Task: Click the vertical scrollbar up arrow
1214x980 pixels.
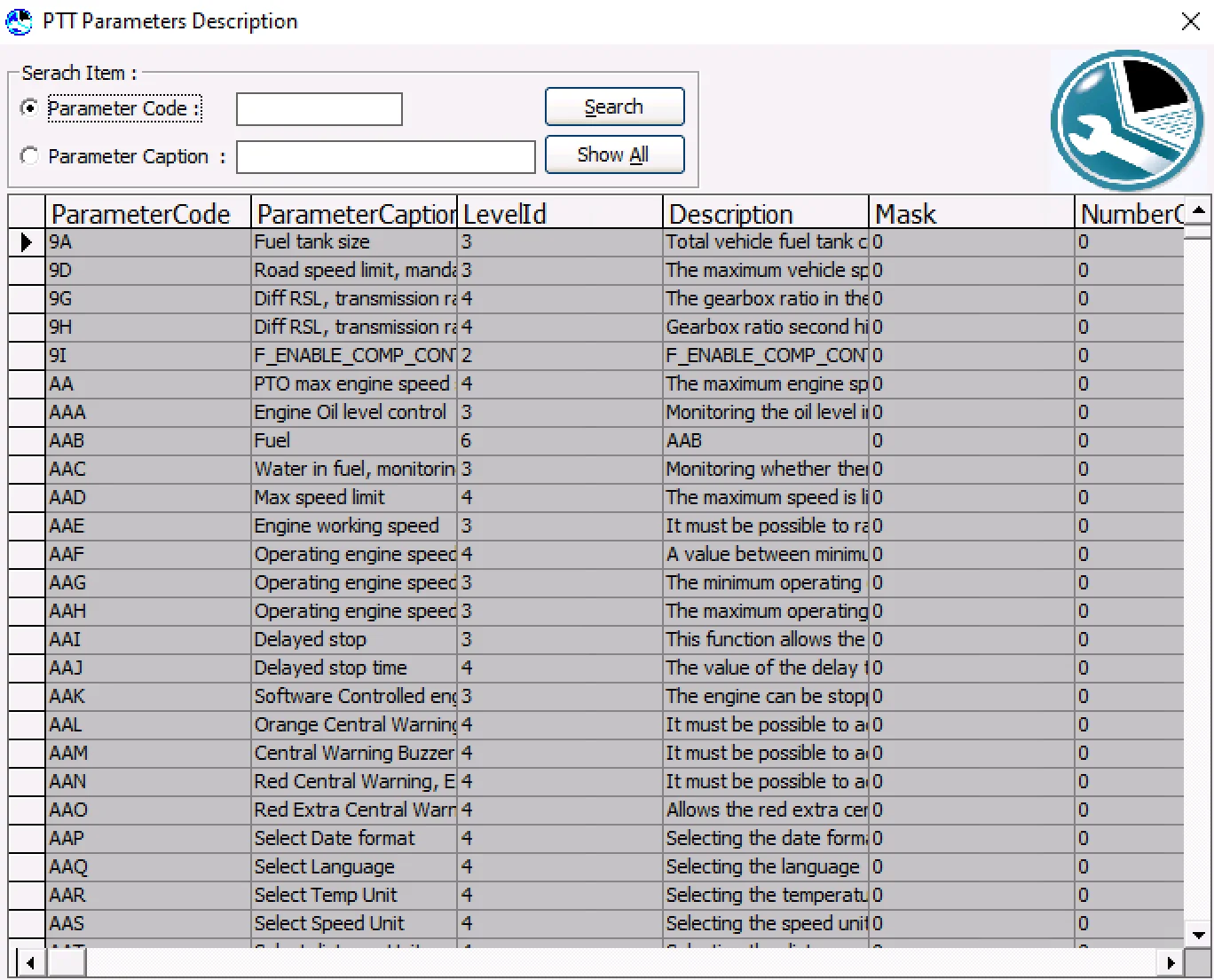Action: tap(1199, 210)
